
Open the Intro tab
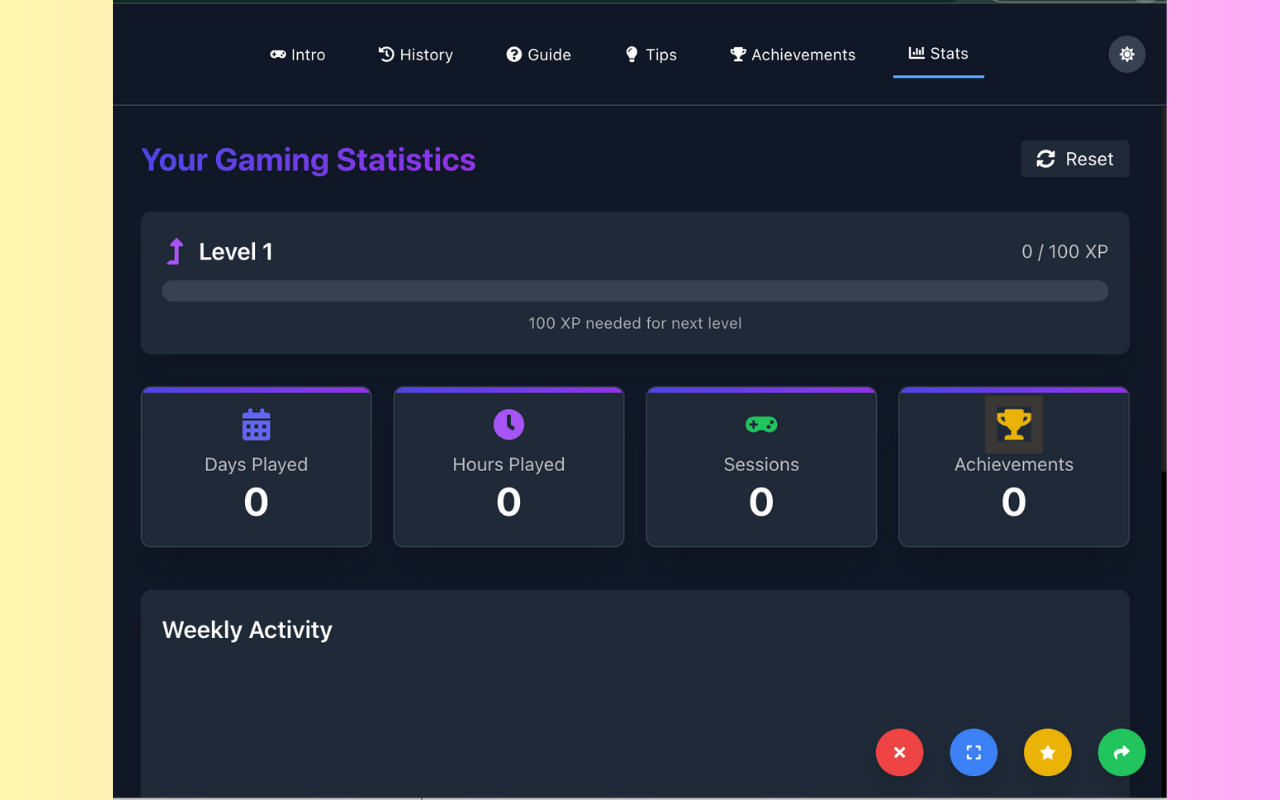tap(298, 55)
